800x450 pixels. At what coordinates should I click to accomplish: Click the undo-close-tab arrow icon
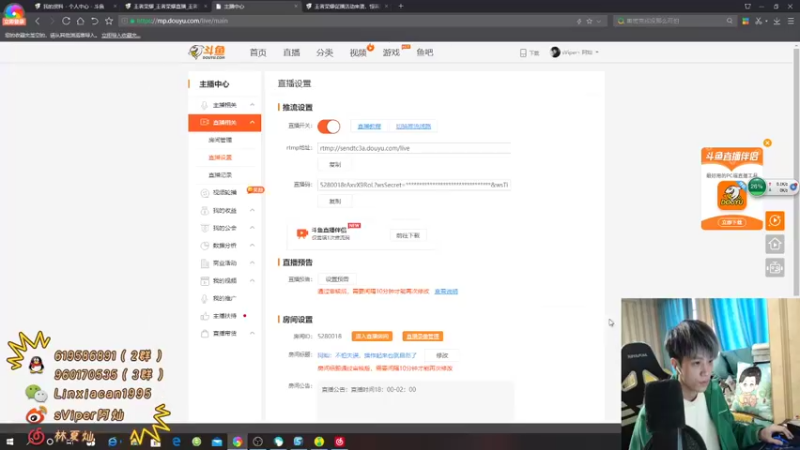(x=94, y=21)
